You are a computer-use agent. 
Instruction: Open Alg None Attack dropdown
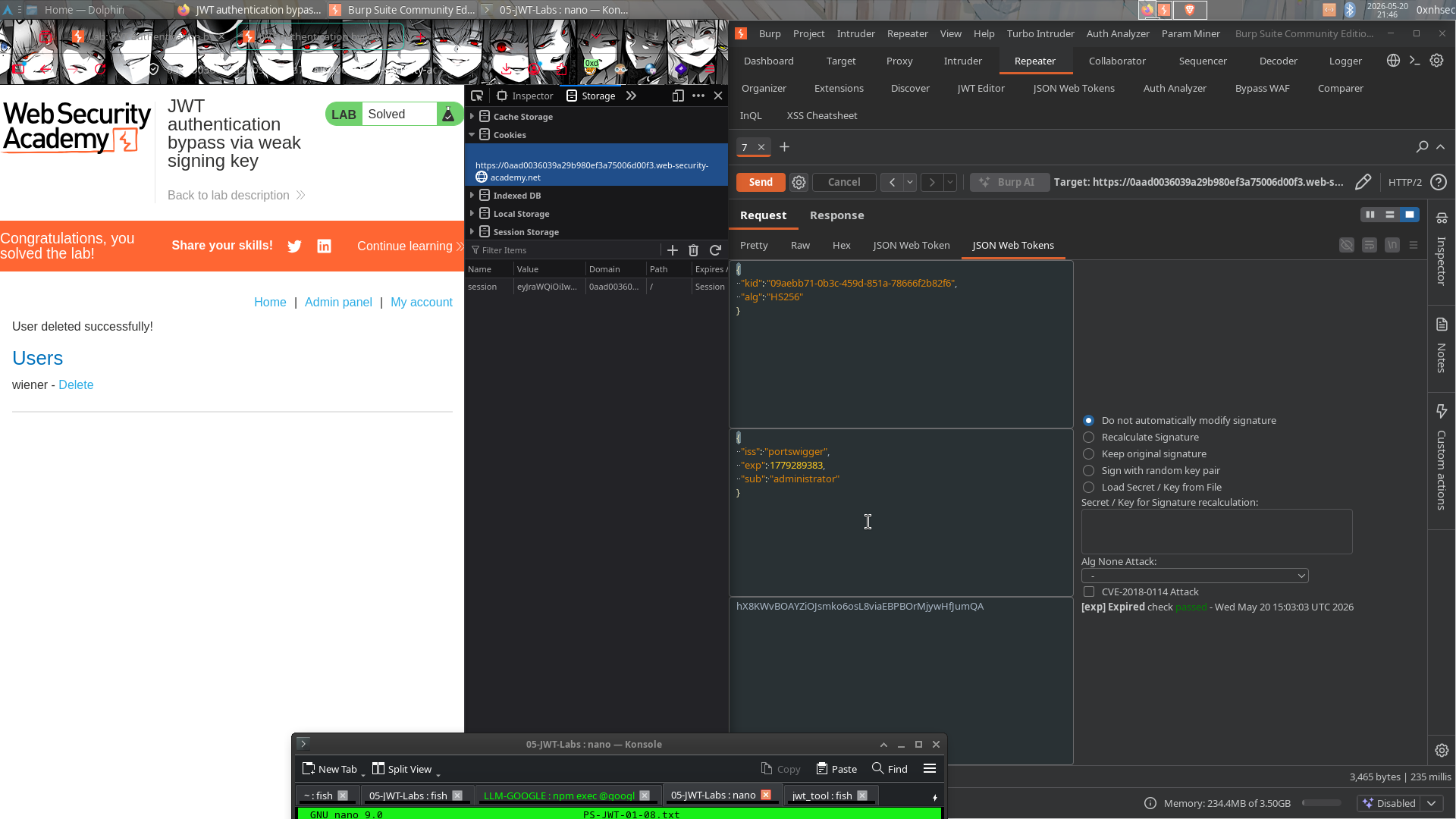pyautogui.click(x=1194, y=576)
